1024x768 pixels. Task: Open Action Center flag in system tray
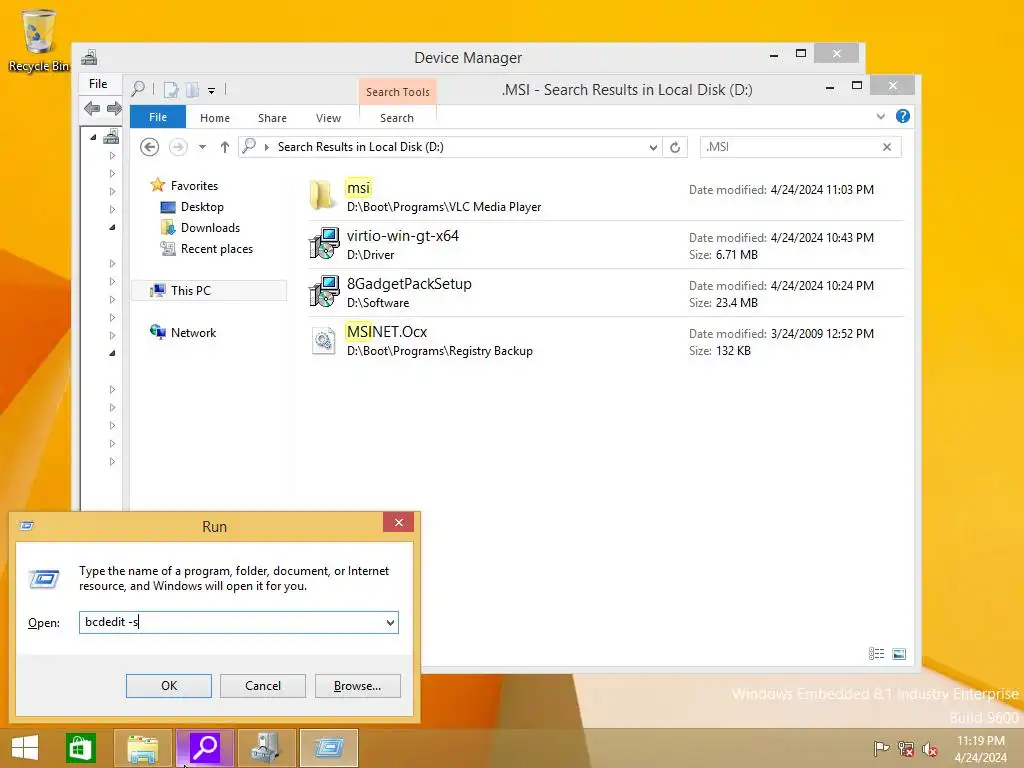881,748
